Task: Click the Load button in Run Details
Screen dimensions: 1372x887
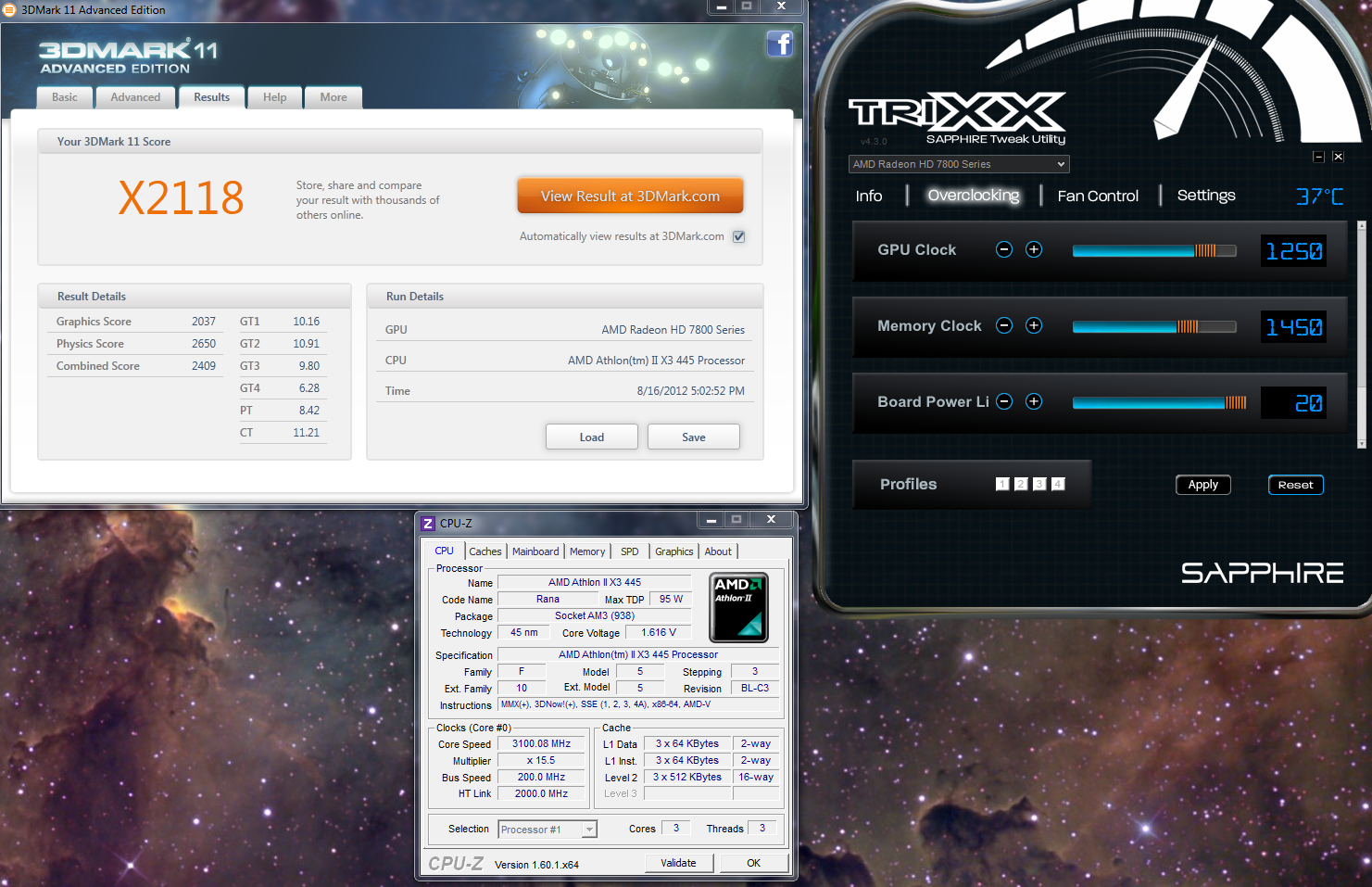Action: (x=592, y=437)
